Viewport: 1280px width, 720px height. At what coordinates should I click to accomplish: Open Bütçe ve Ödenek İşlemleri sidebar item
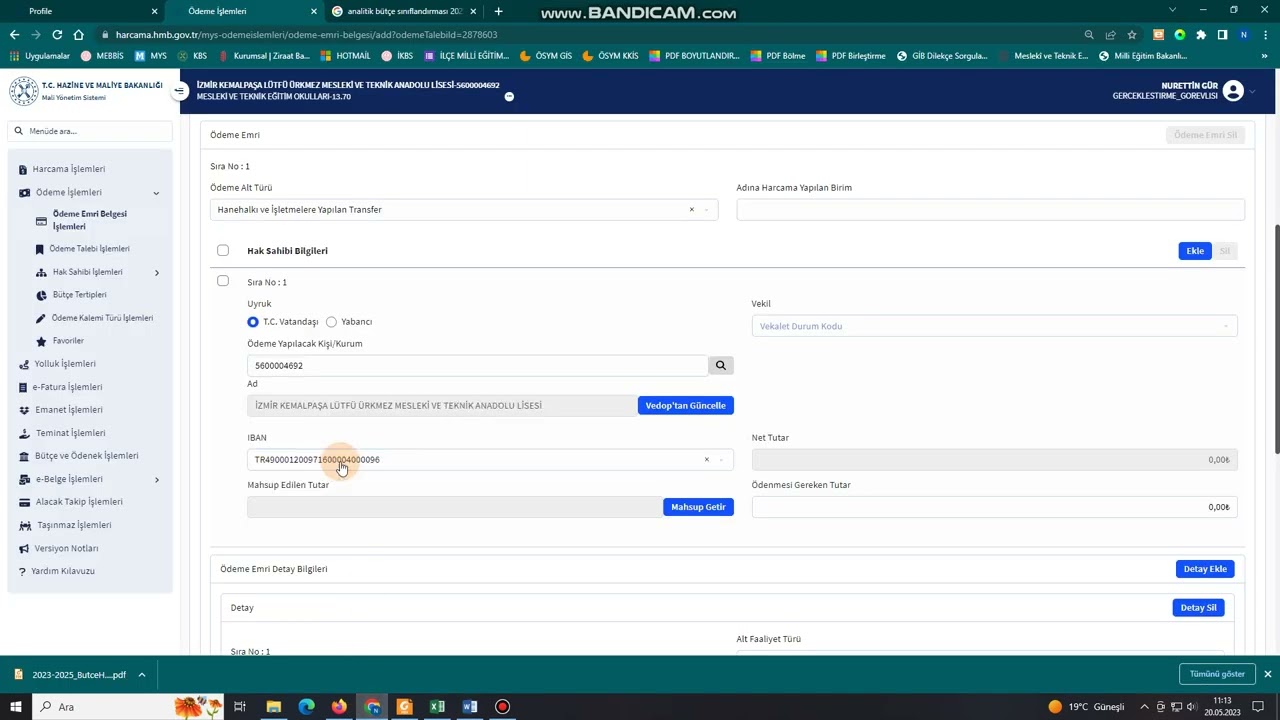[86, 456]
